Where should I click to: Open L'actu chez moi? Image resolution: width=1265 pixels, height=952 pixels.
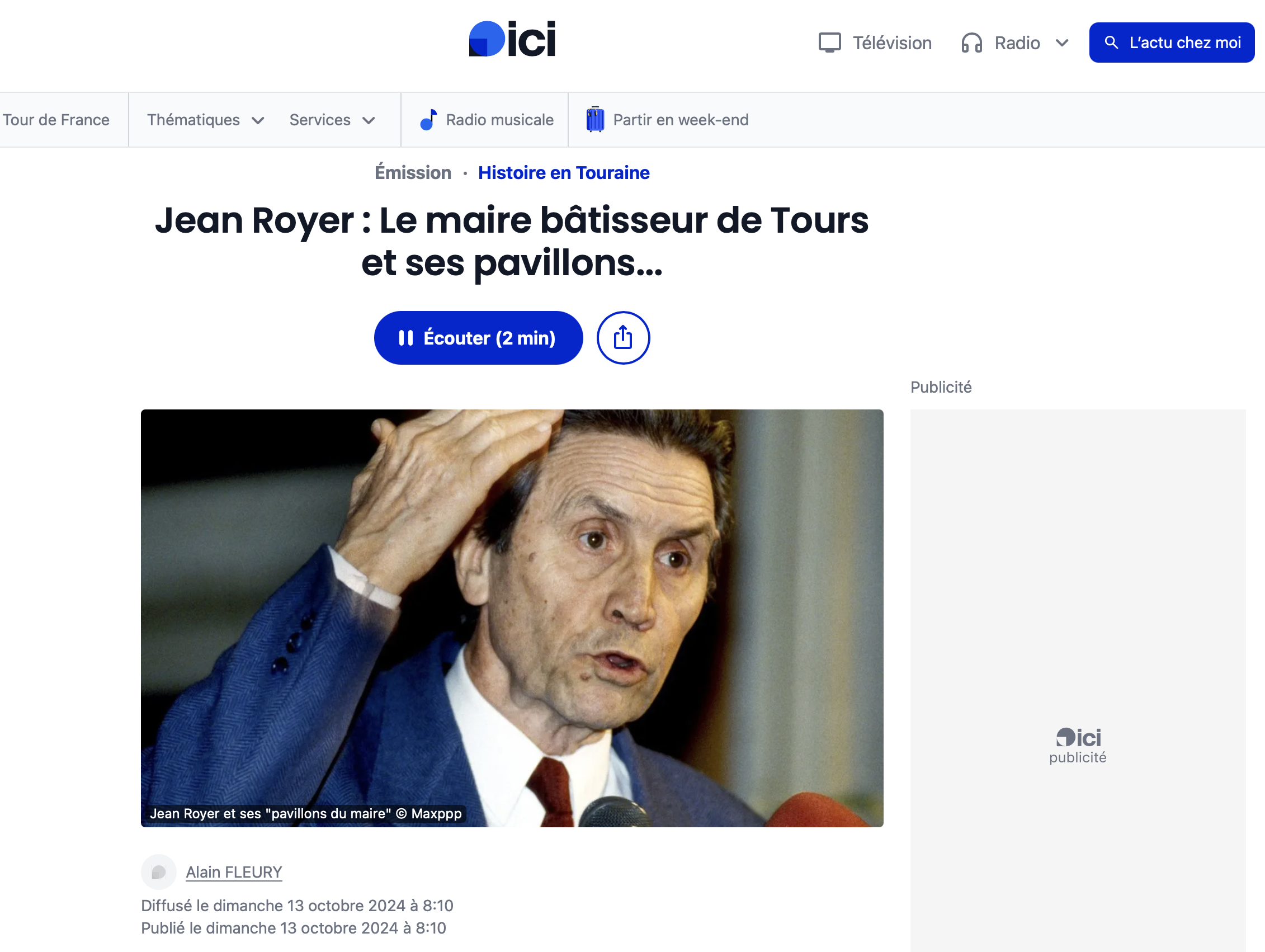click(x=1172, y=43)
